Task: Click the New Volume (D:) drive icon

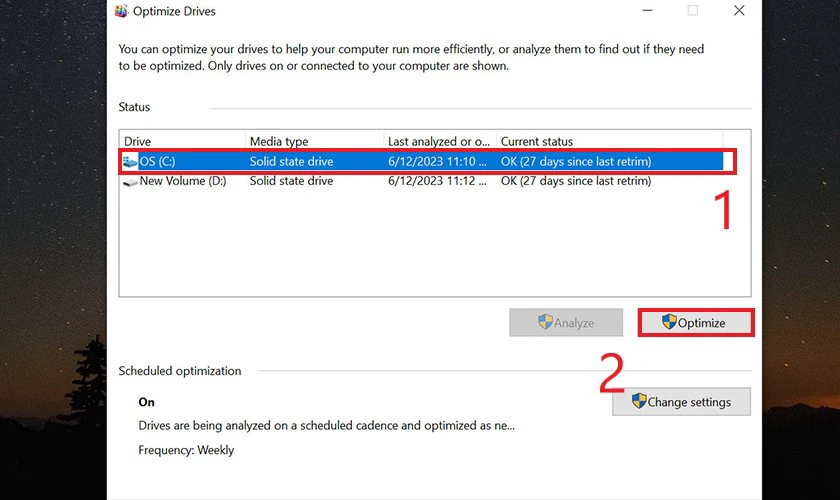Action: (130, 182)
